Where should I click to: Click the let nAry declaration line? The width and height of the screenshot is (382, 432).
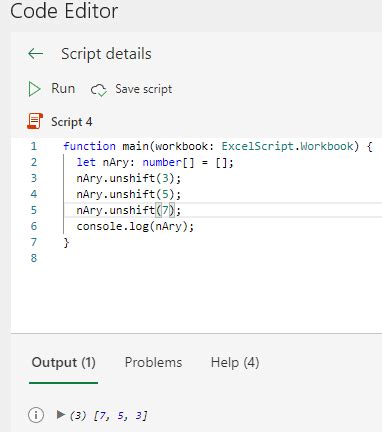point(155,162)
